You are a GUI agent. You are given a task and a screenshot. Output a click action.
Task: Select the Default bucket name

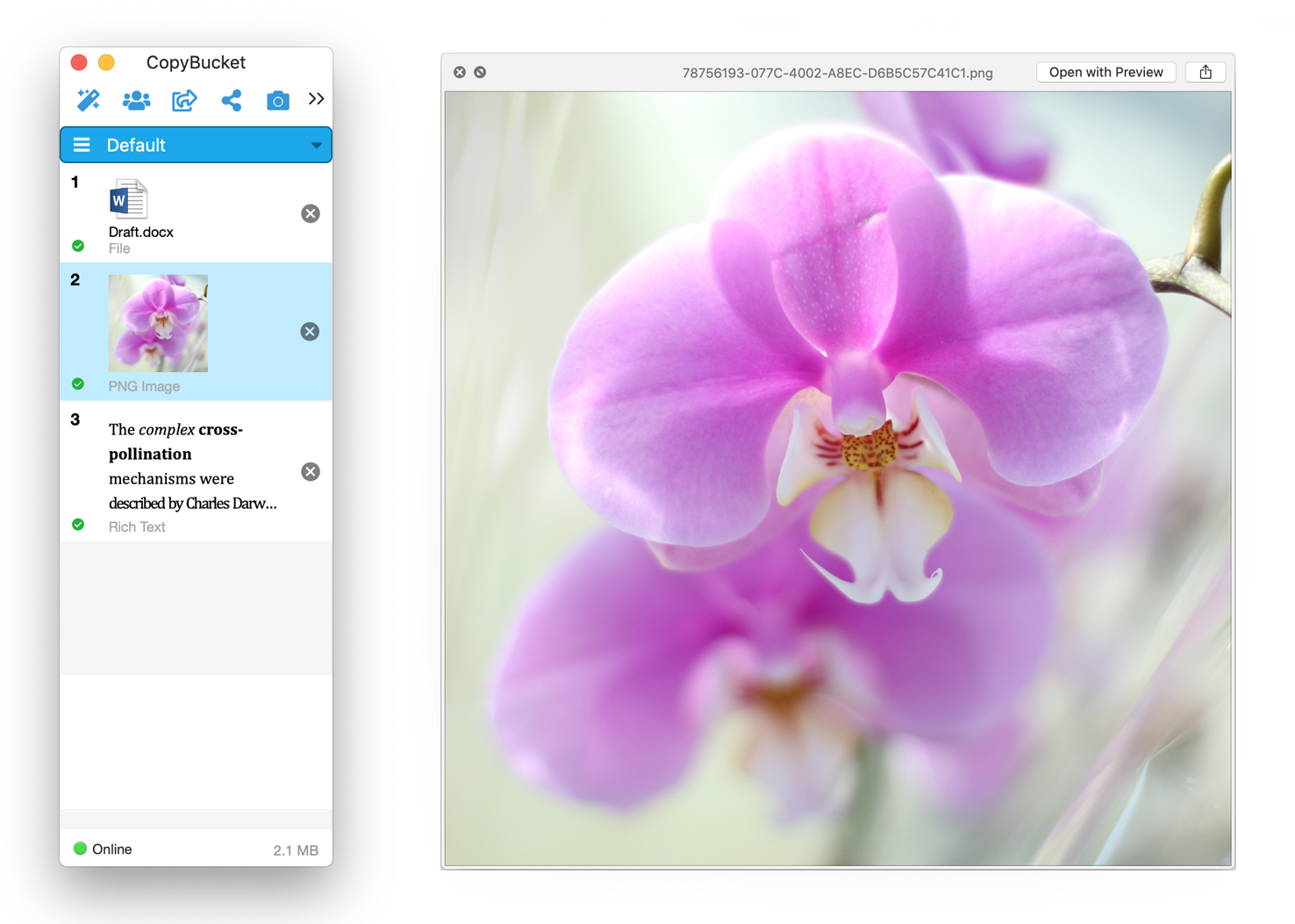136,145
